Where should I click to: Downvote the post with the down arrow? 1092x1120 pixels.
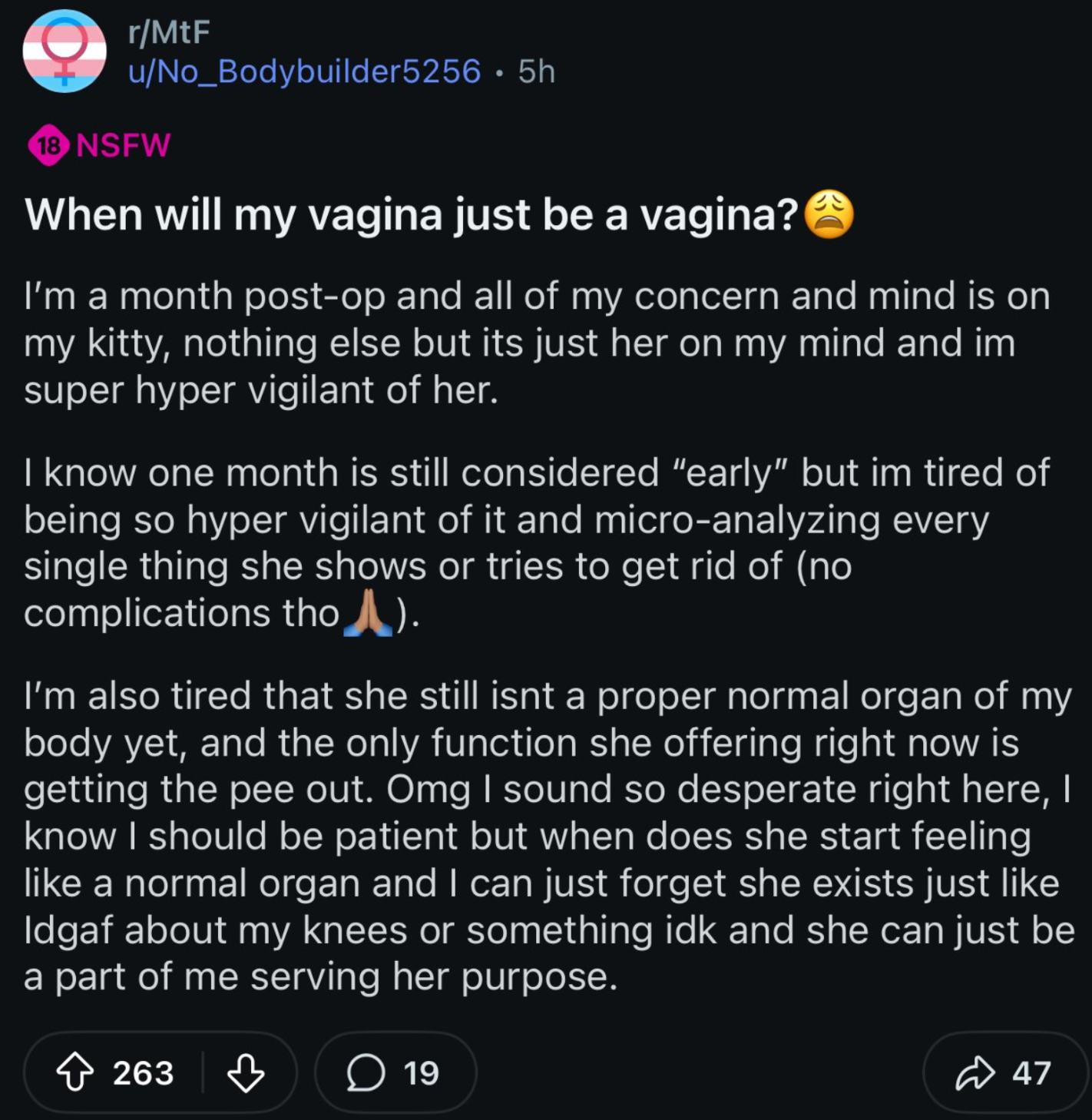[x=246, y=1072]
